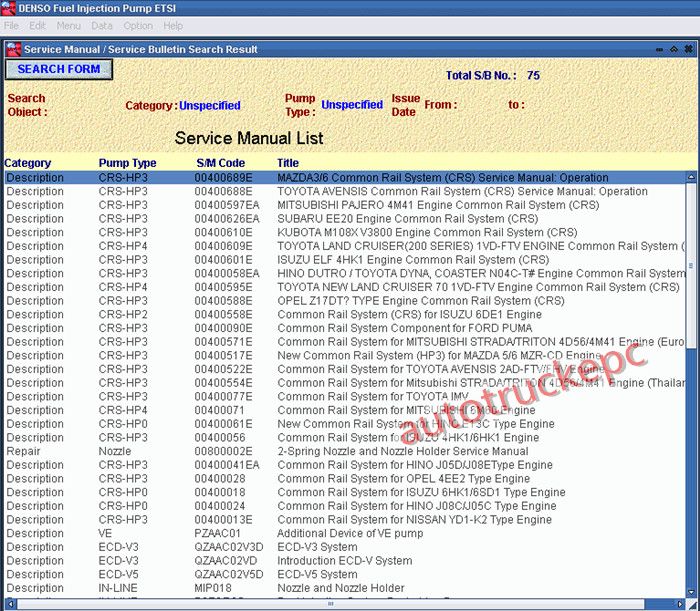Open the Menu menu item
The width and height of the screenshot is (700, 611).
tap(68, 26)
